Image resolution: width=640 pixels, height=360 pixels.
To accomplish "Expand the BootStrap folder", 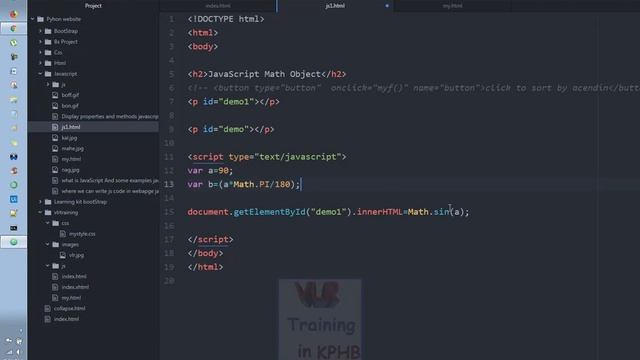I will point(40,31).
